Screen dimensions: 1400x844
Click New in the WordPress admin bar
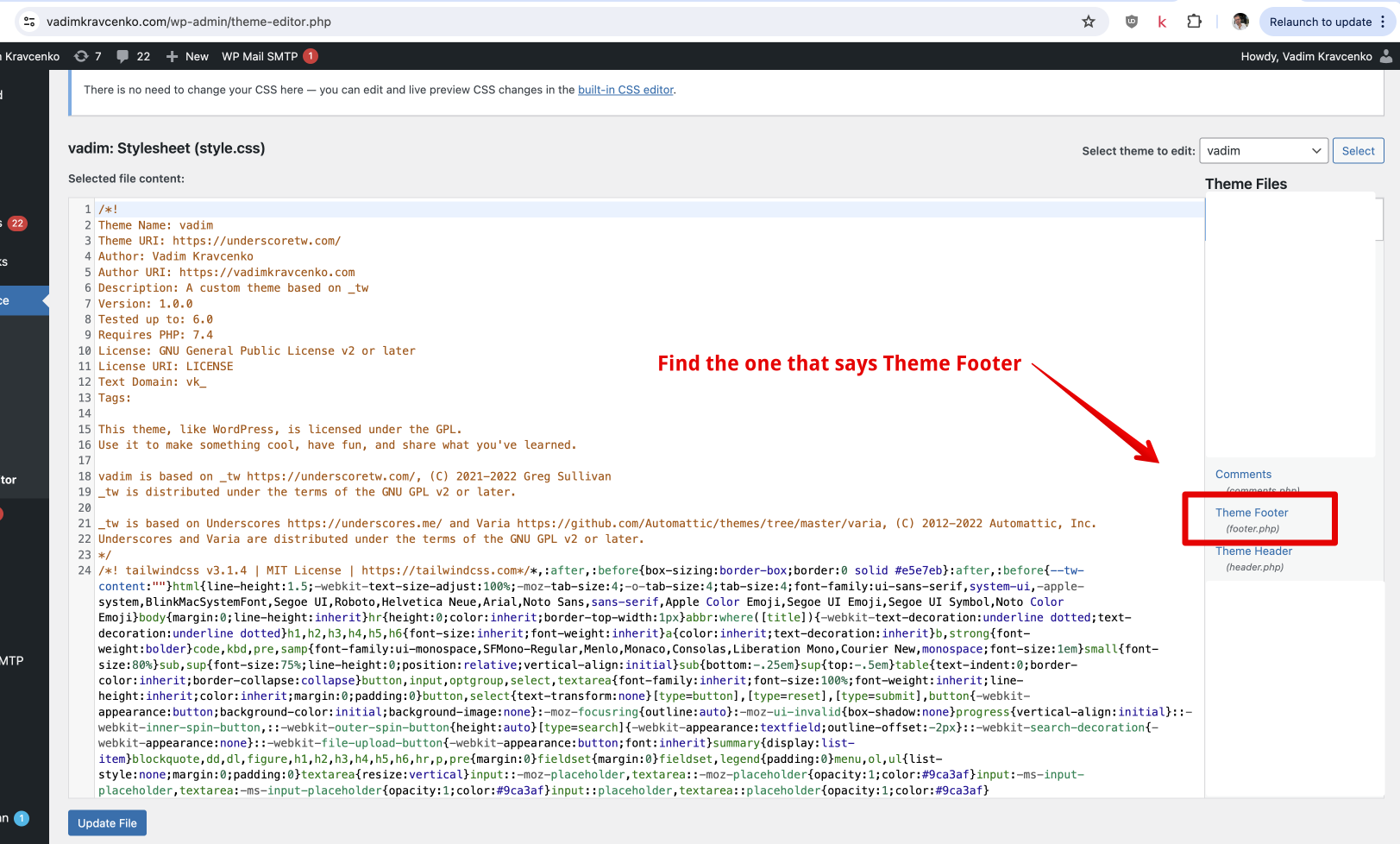click(194, 56)
